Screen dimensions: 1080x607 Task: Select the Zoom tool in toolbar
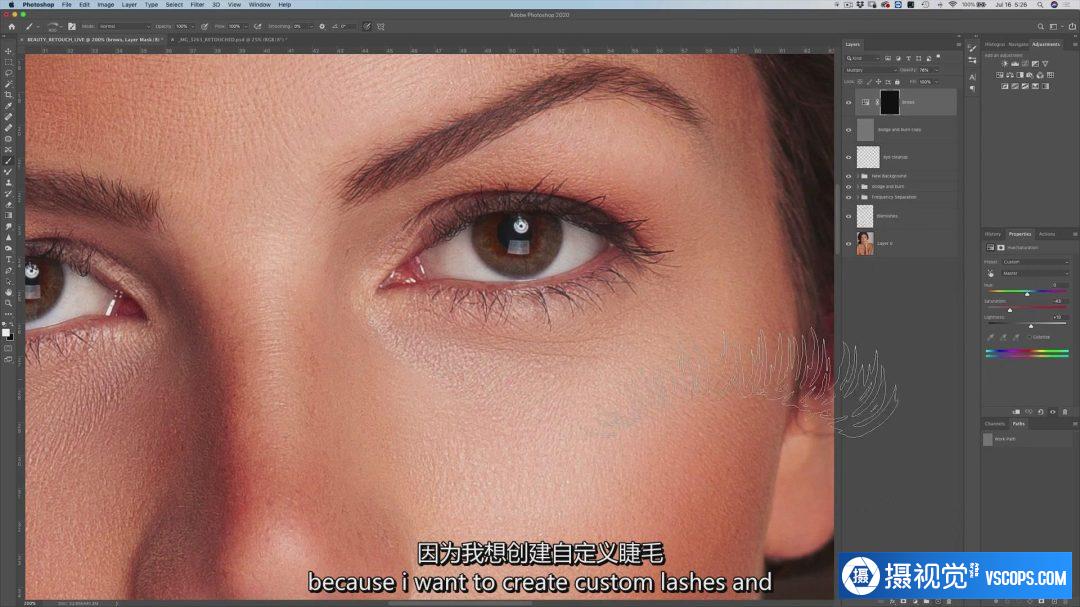pyautogui.click(x=8, y=303)
